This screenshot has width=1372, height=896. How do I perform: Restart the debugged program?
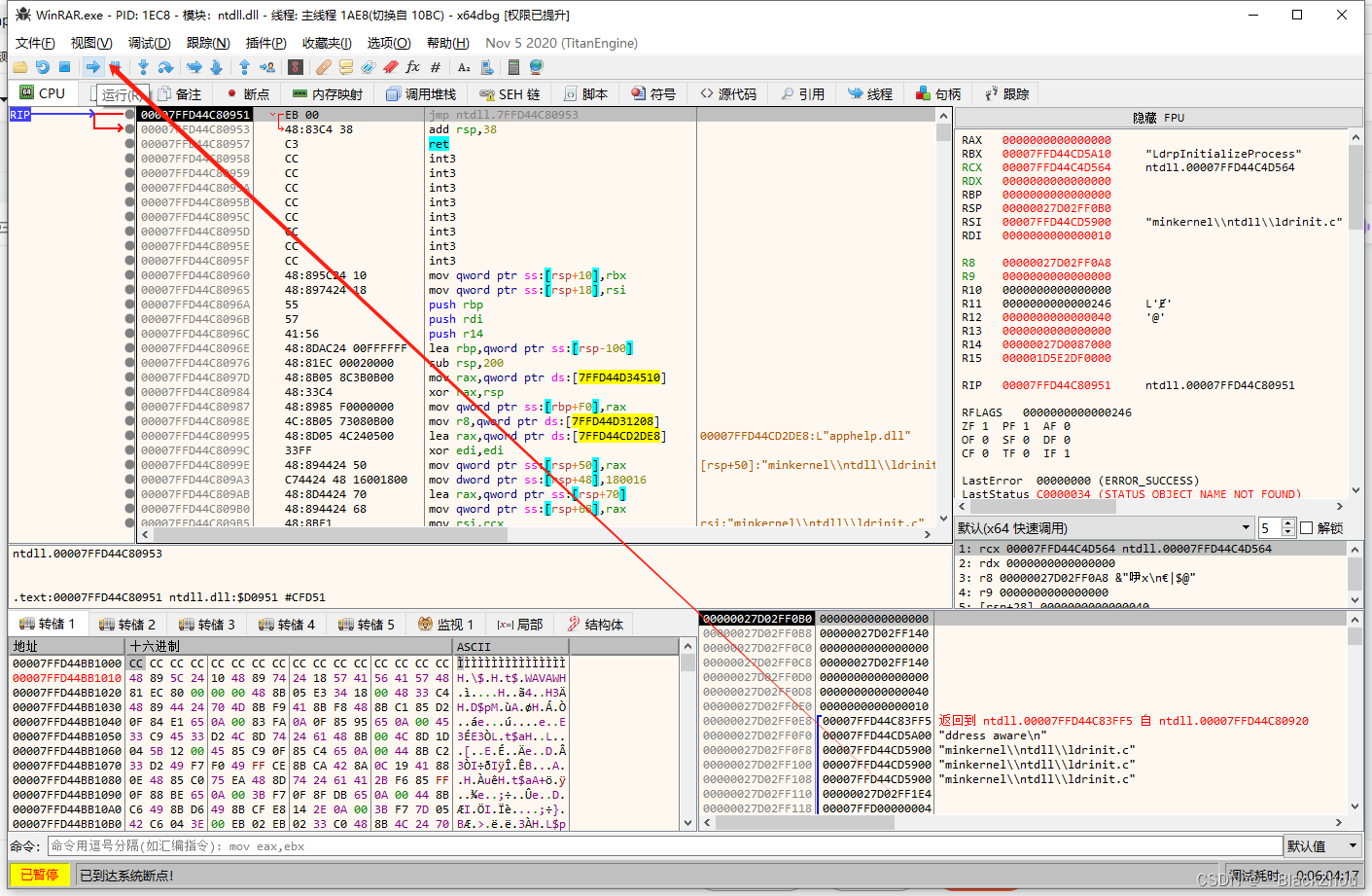coord(42,67)
